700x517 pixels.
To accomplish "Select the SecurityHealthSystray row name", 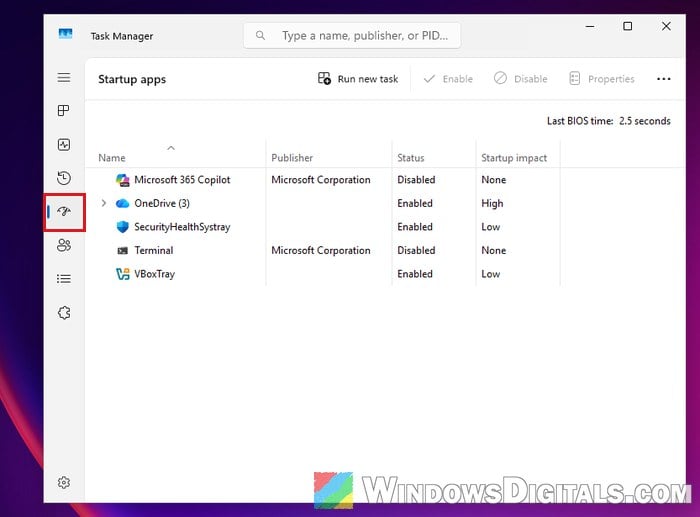I will click(182, 227).
